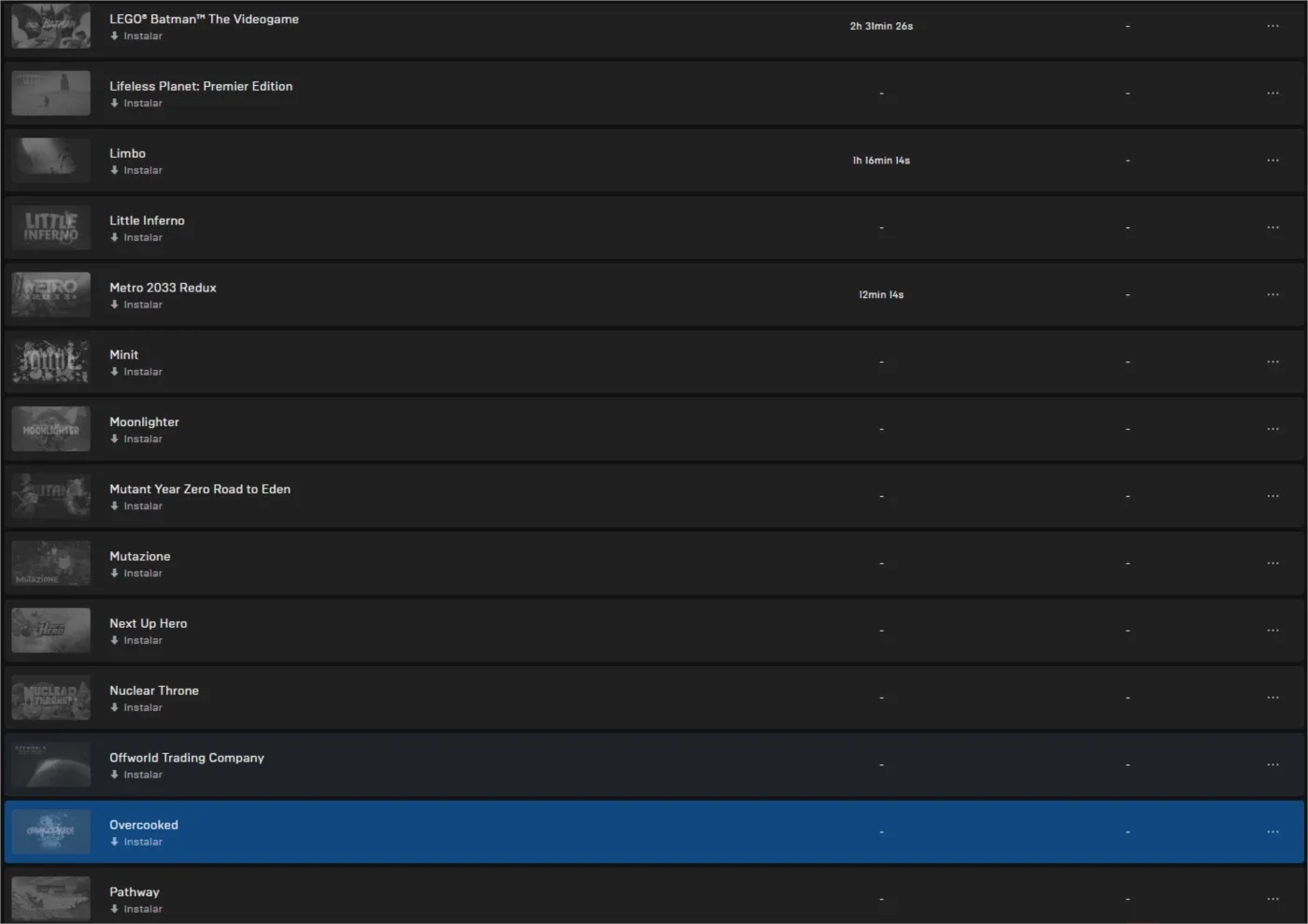Click the Minit title text
This screenshot has height=924, width=1308.
tap(123, 356)
